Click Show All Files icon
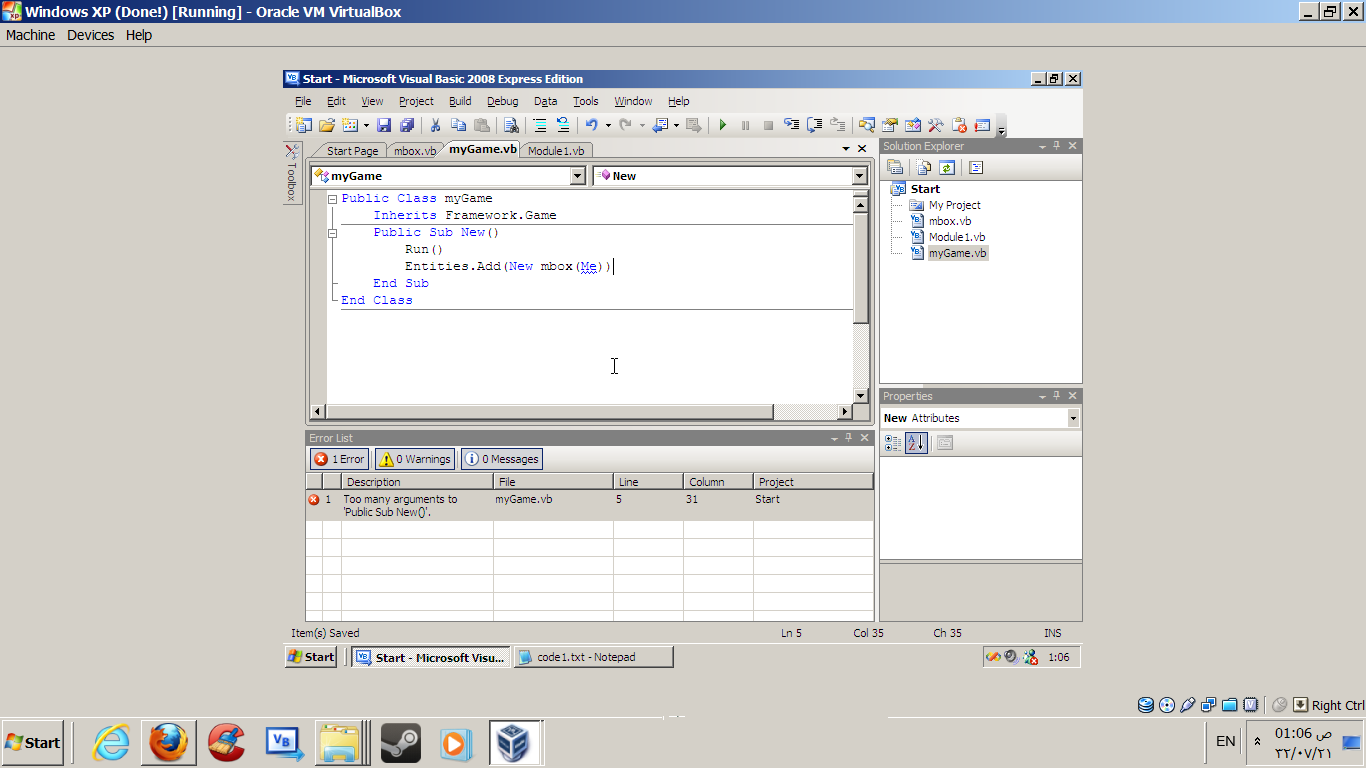Image resolution: width=1366 pixels, height=768 pixels. [924, 168]
